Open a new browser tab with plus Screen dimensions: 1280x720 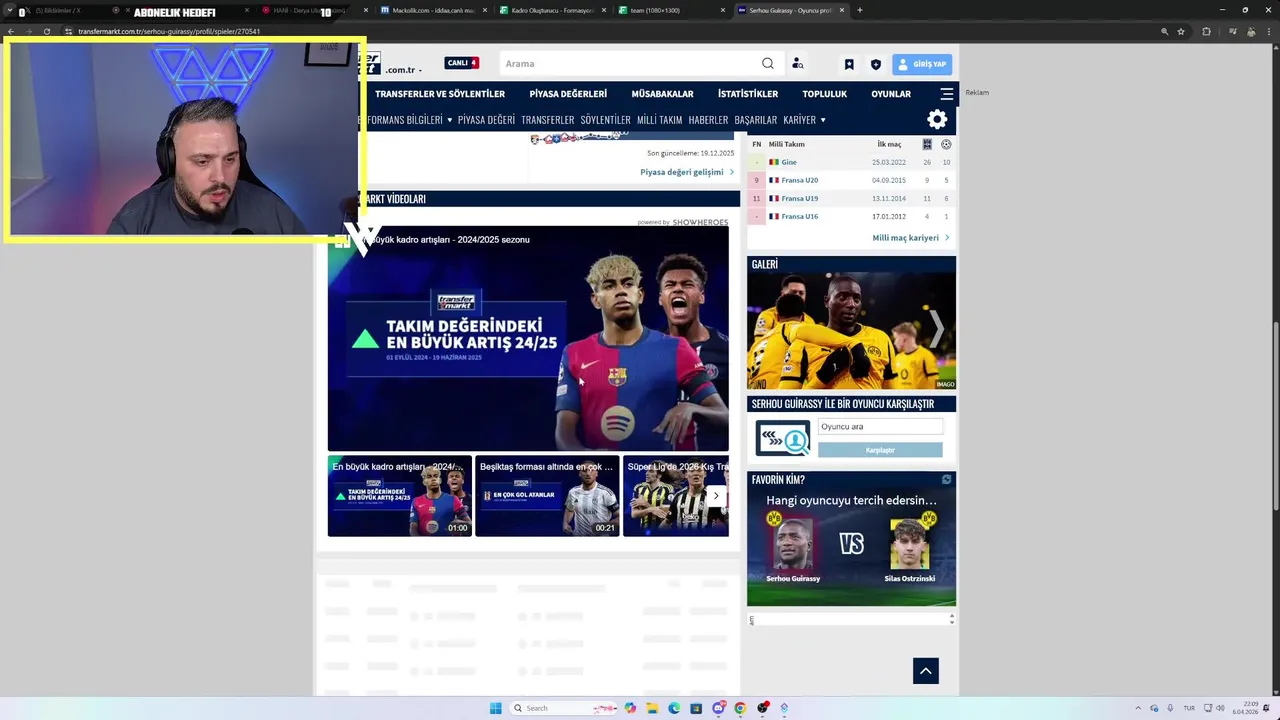(860, 10)
